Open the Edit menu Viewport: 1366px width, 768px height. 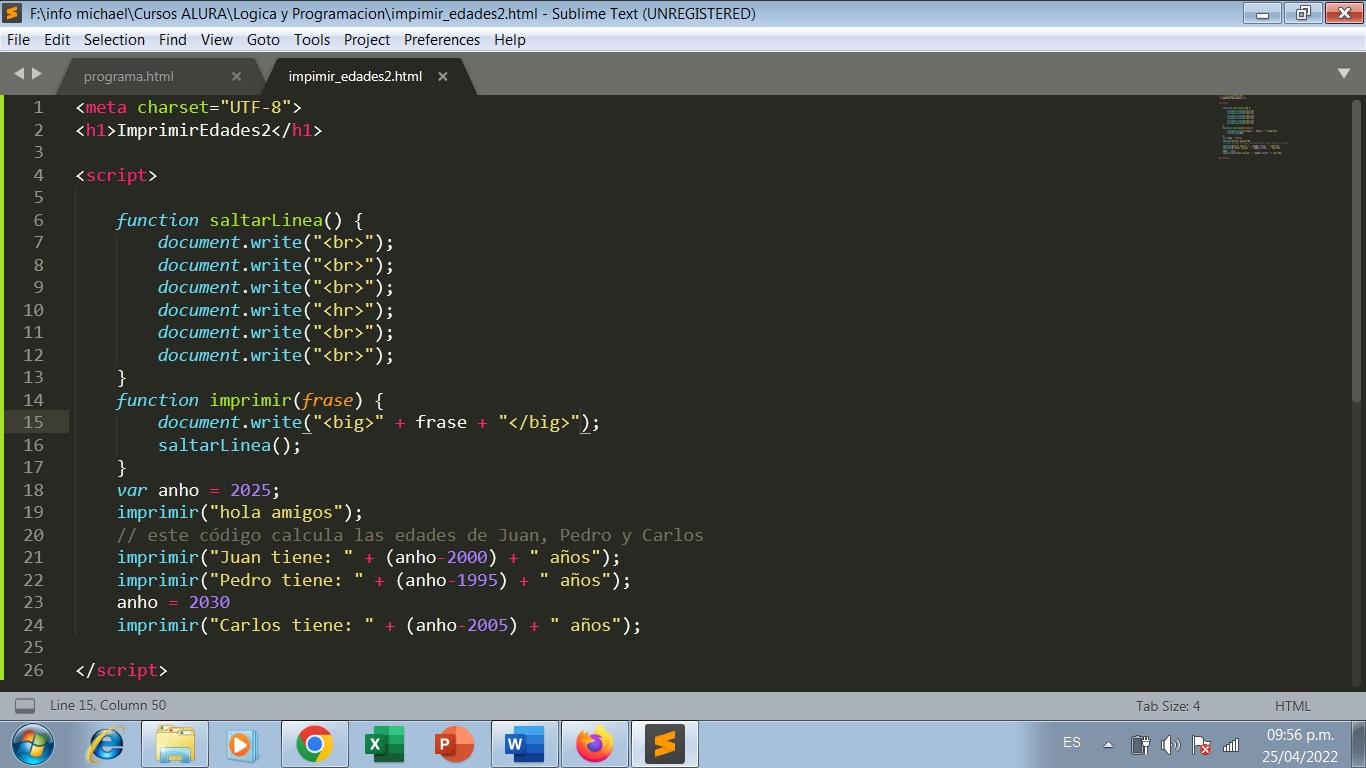57,40
